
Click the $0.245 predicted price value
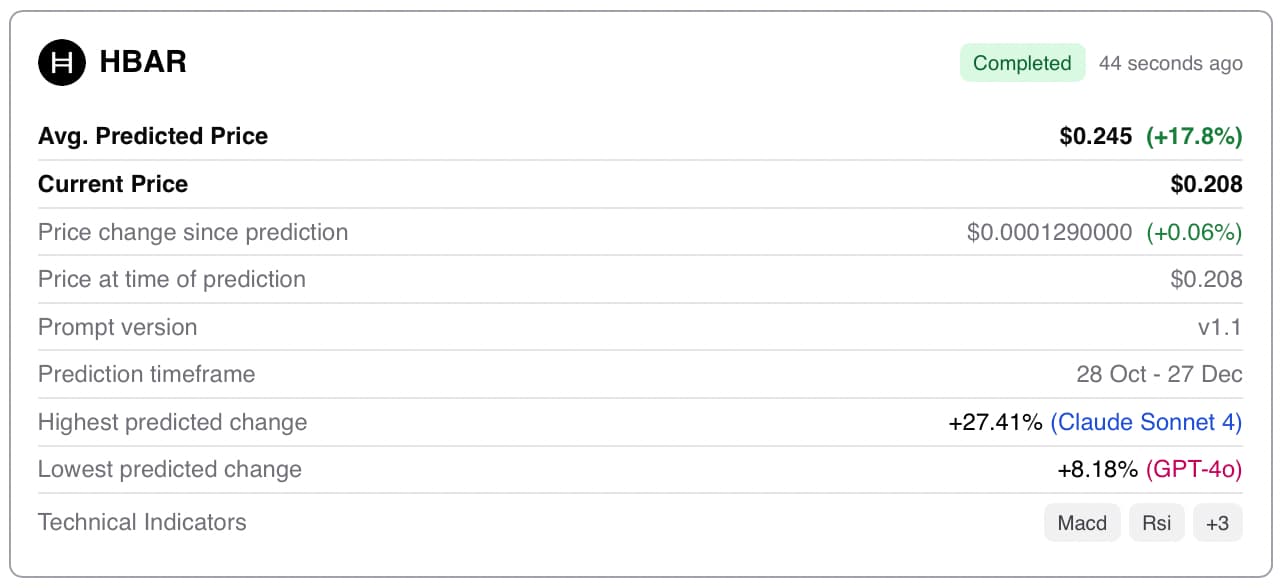pyautogui.click(x=1096, y=136)
